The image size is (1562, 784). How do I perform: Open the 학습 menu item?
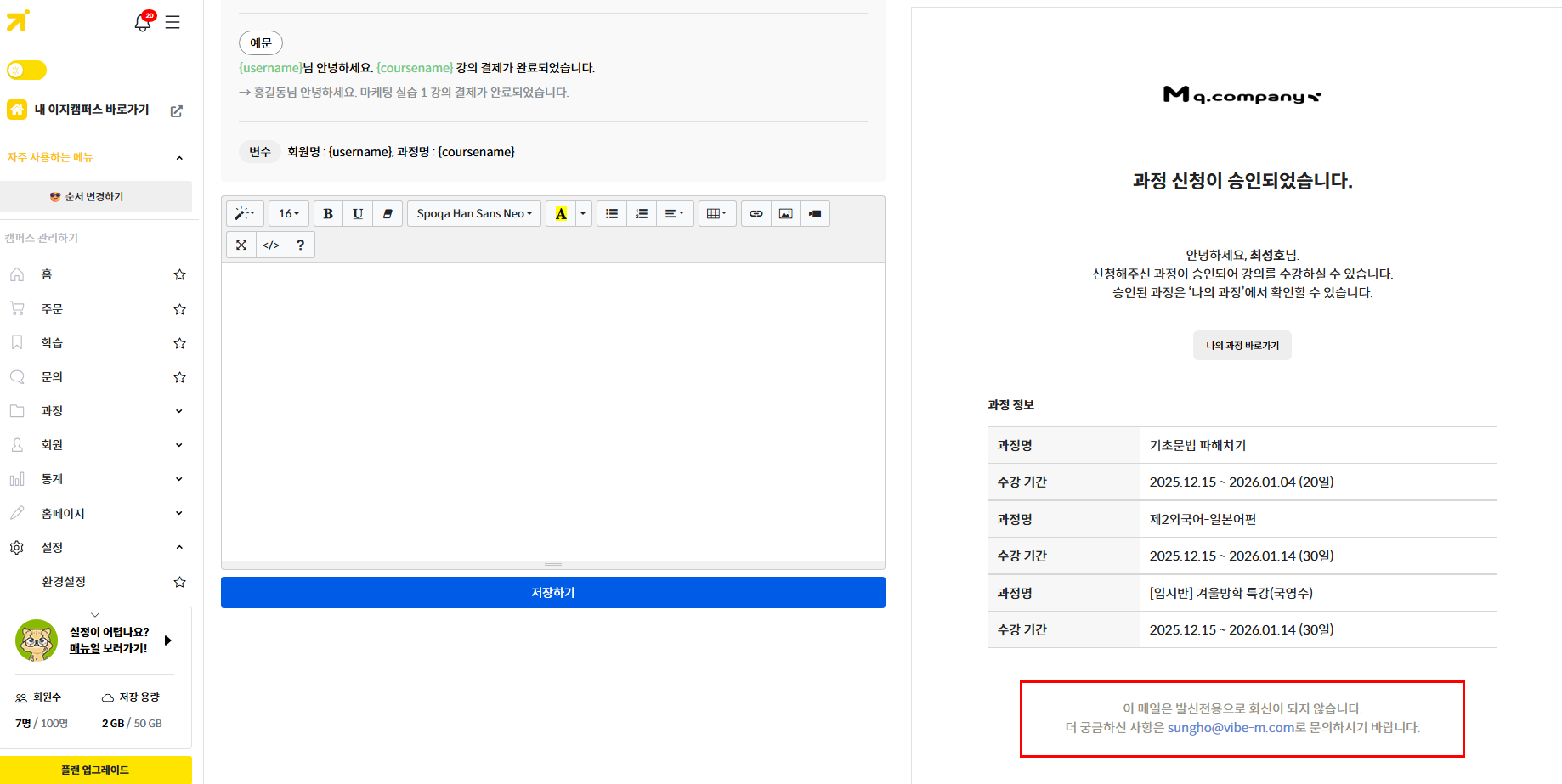point(53,343)
